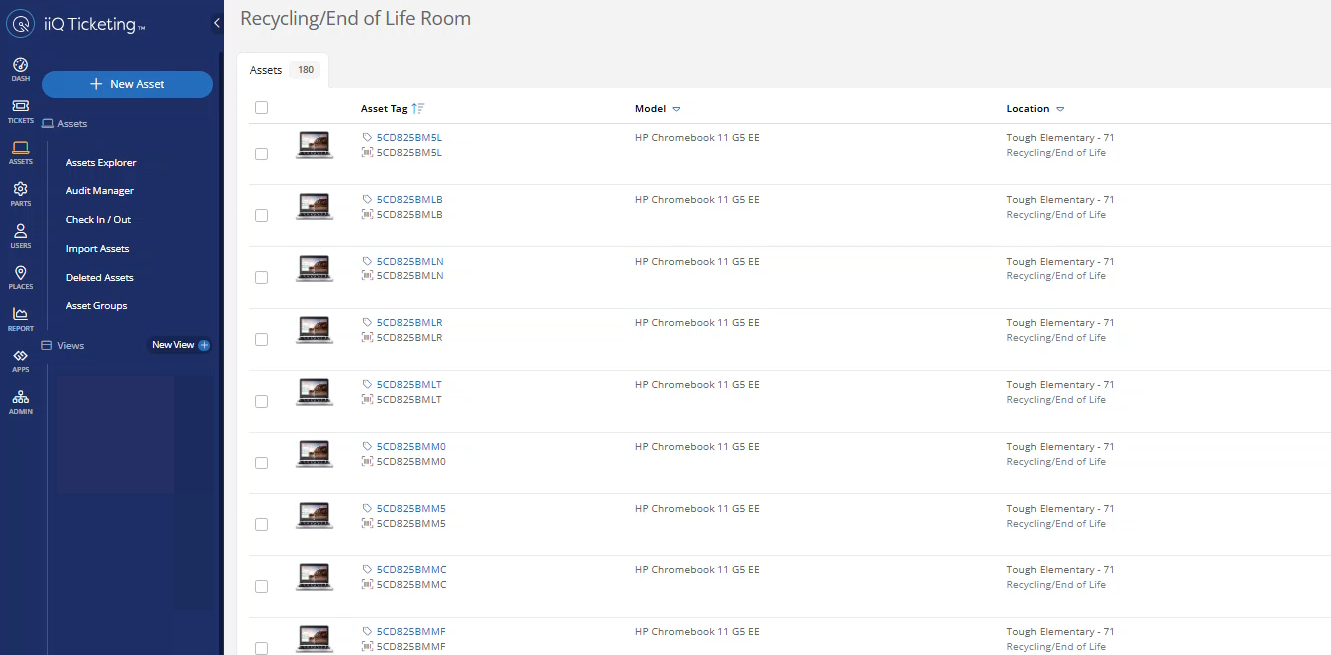Open the Dash icon in sidebar
The width and height of the screenshot is (1331, 655).
pos(20,66)
